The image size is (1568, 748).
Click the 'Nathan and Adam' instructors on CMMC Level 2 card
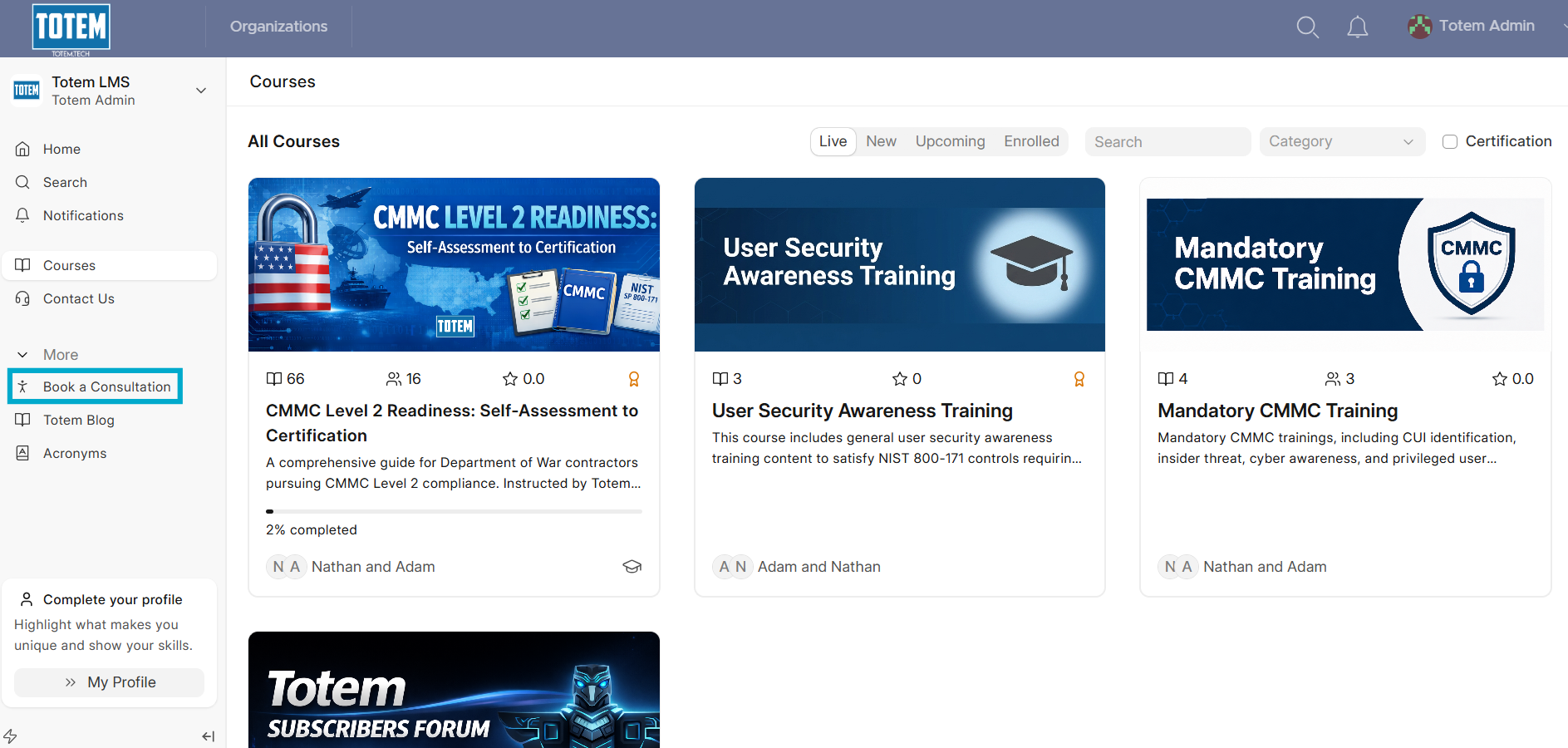(373, 567)
